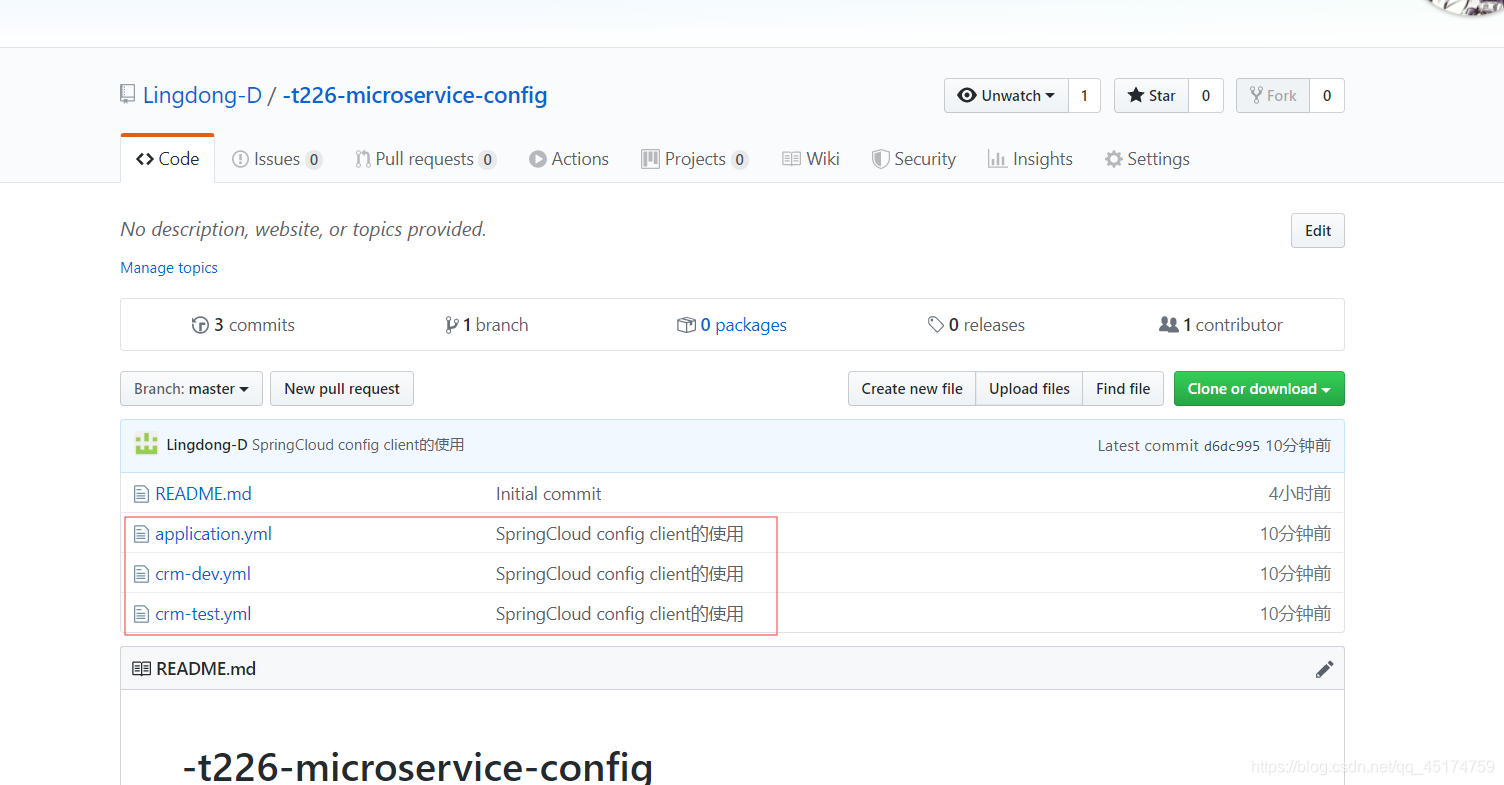Click the branch icon next to 1 branch
Image resolution: width=1504 pixels, height=785 pixels.
(452, 325)
